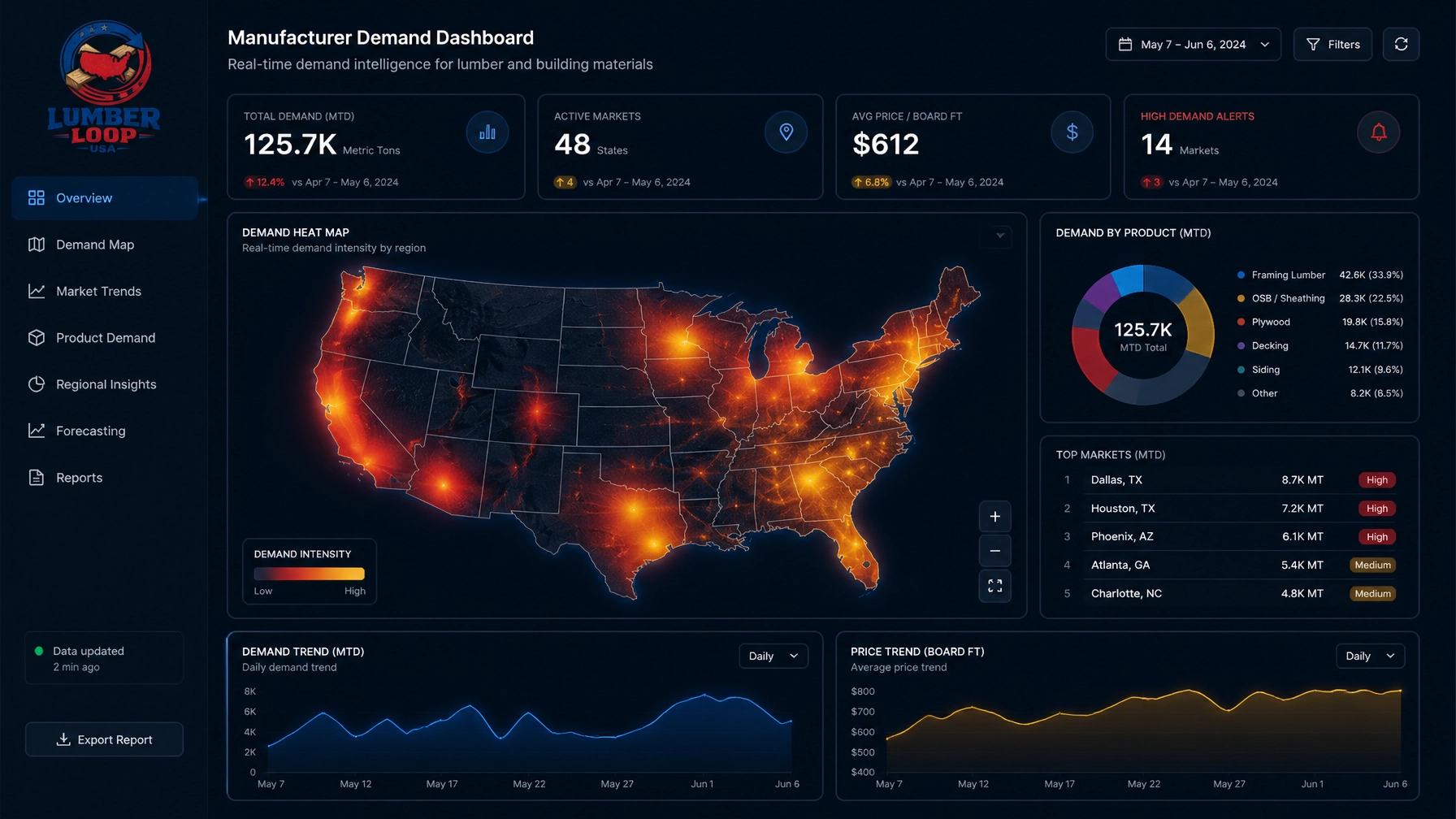
Task: Click the bar chart icon on Total Demand card
Action: coord(487,132)
